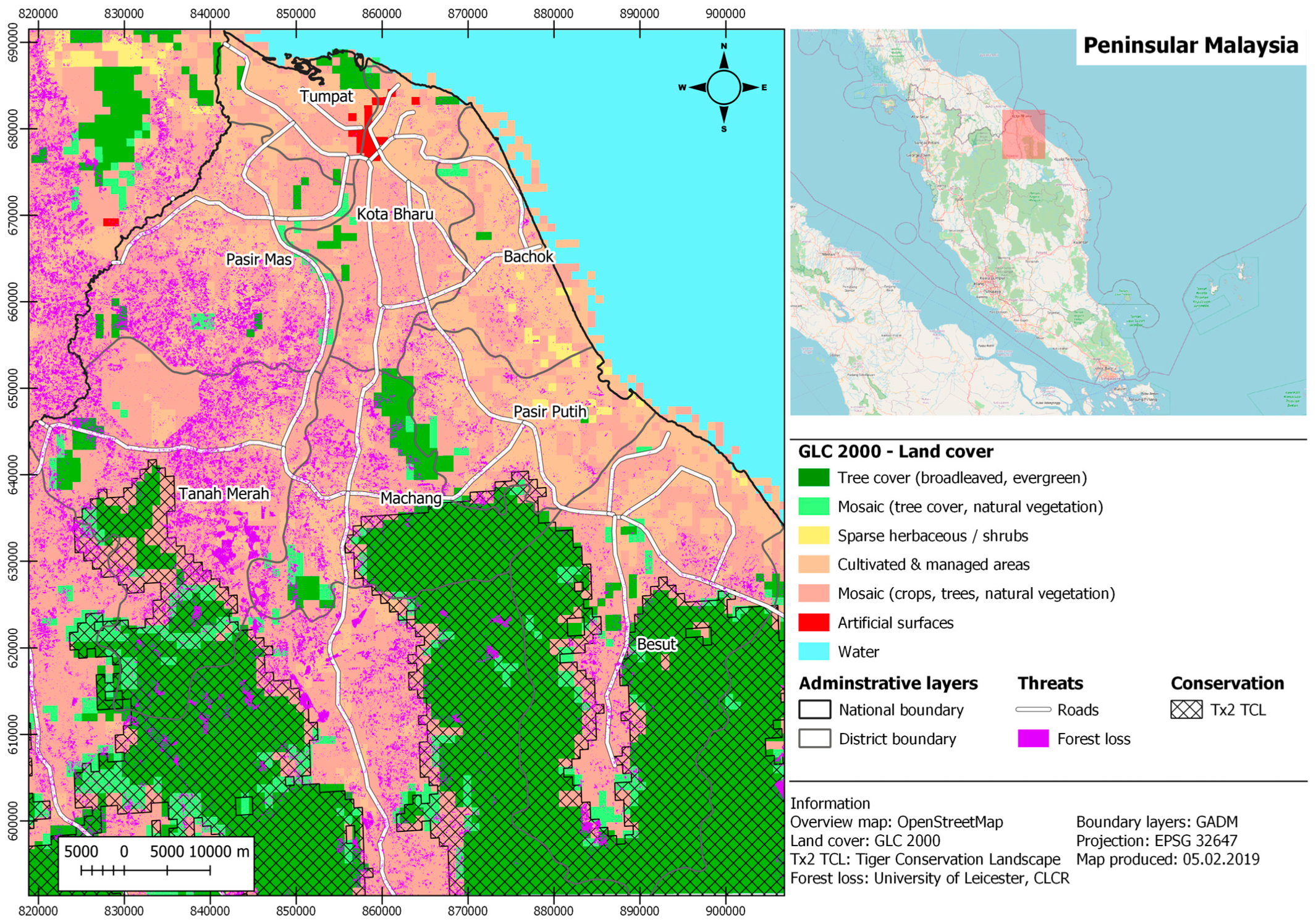Click the cyan Water legend swatch
This screenshot has height=924, width=1316.
click(x=813, y=651)
